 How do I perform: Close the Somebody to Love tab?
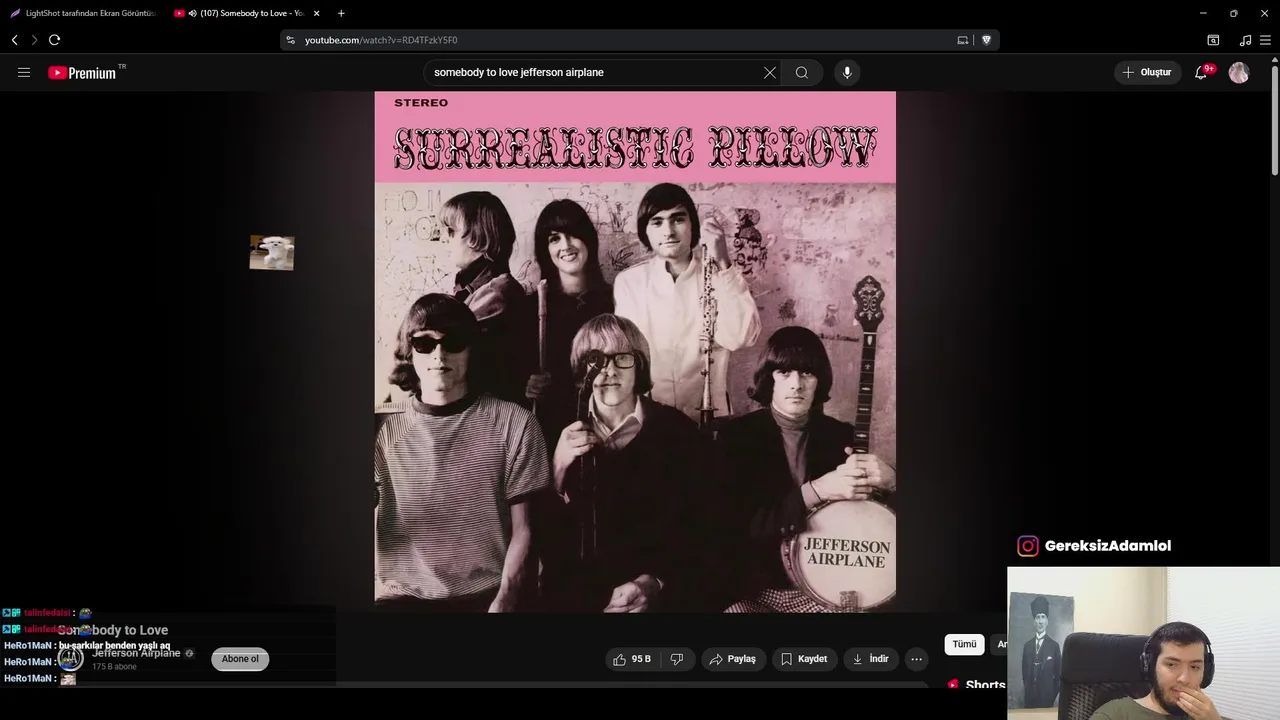click(316, 13)
